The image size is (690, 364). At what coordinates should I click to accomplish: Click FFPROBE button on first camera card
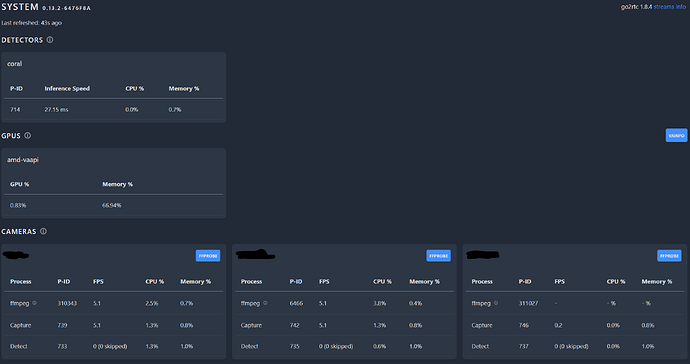click(208, 256)
